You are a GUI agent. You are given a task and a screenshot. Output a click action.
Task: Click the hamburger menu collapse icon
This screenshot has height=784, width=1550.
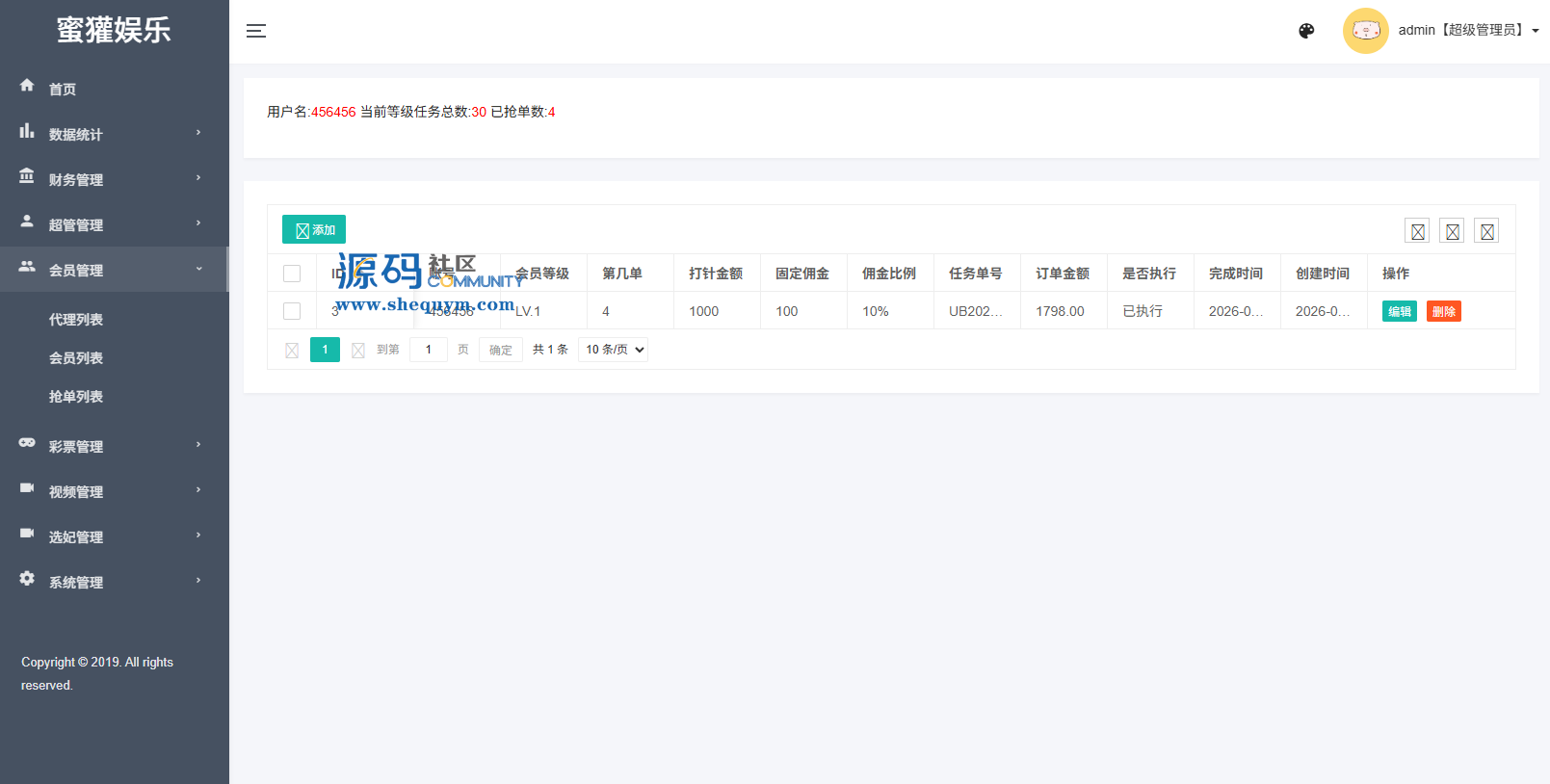[x=256, y=31]
